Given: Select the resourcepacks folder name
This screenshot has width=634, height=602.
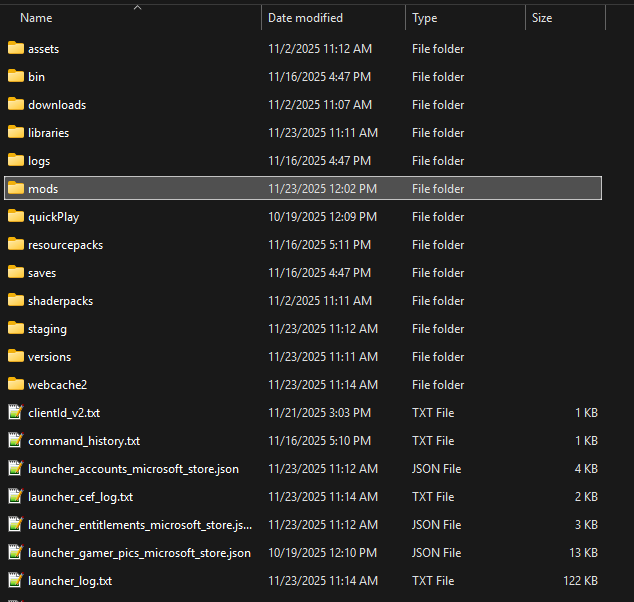Looking at the screenshot, I should coord(66,245).
